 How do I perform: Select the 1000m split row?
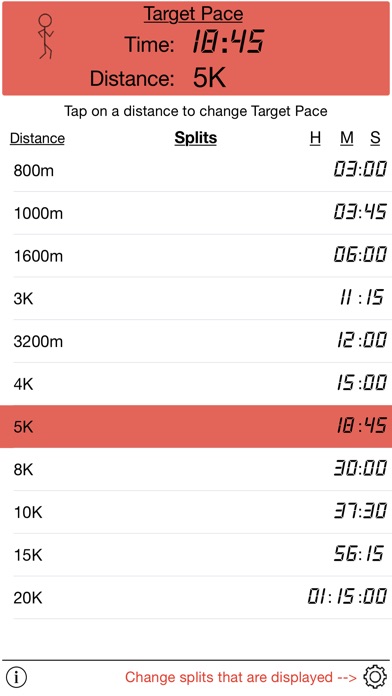[196, 213]
